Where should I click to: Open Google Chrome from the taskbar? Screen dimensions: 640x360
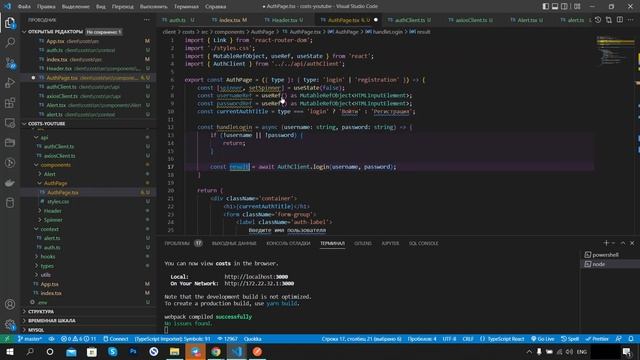pos(216,351)
